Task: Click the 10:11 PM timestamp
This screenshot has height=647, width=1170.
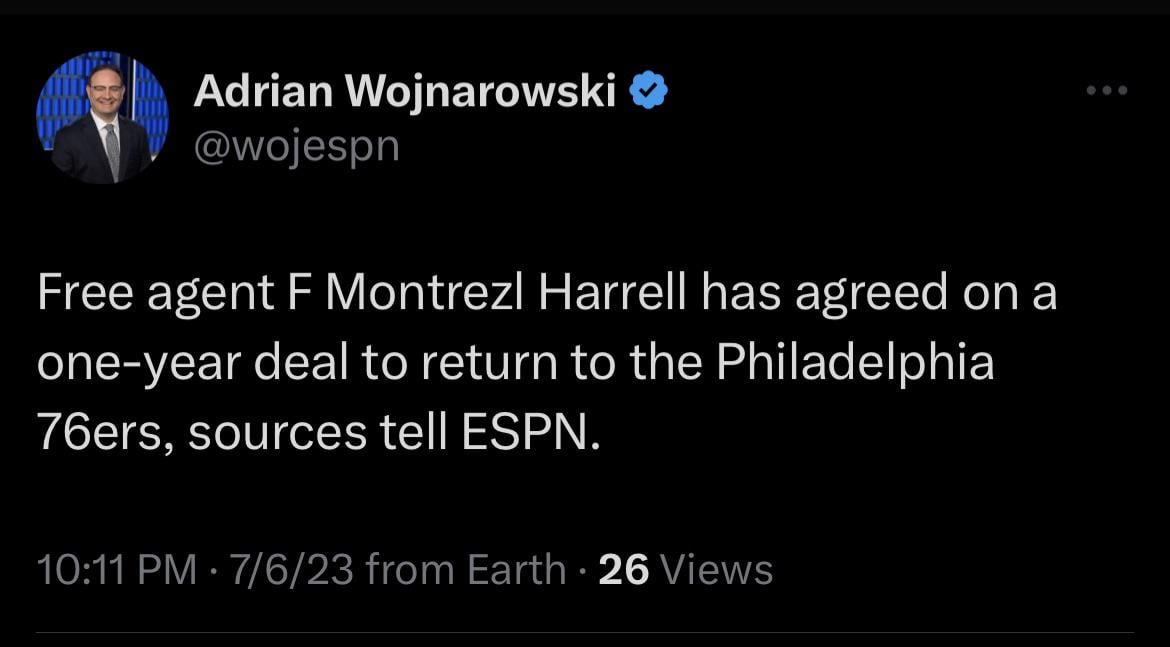Action: coord(116,569)
